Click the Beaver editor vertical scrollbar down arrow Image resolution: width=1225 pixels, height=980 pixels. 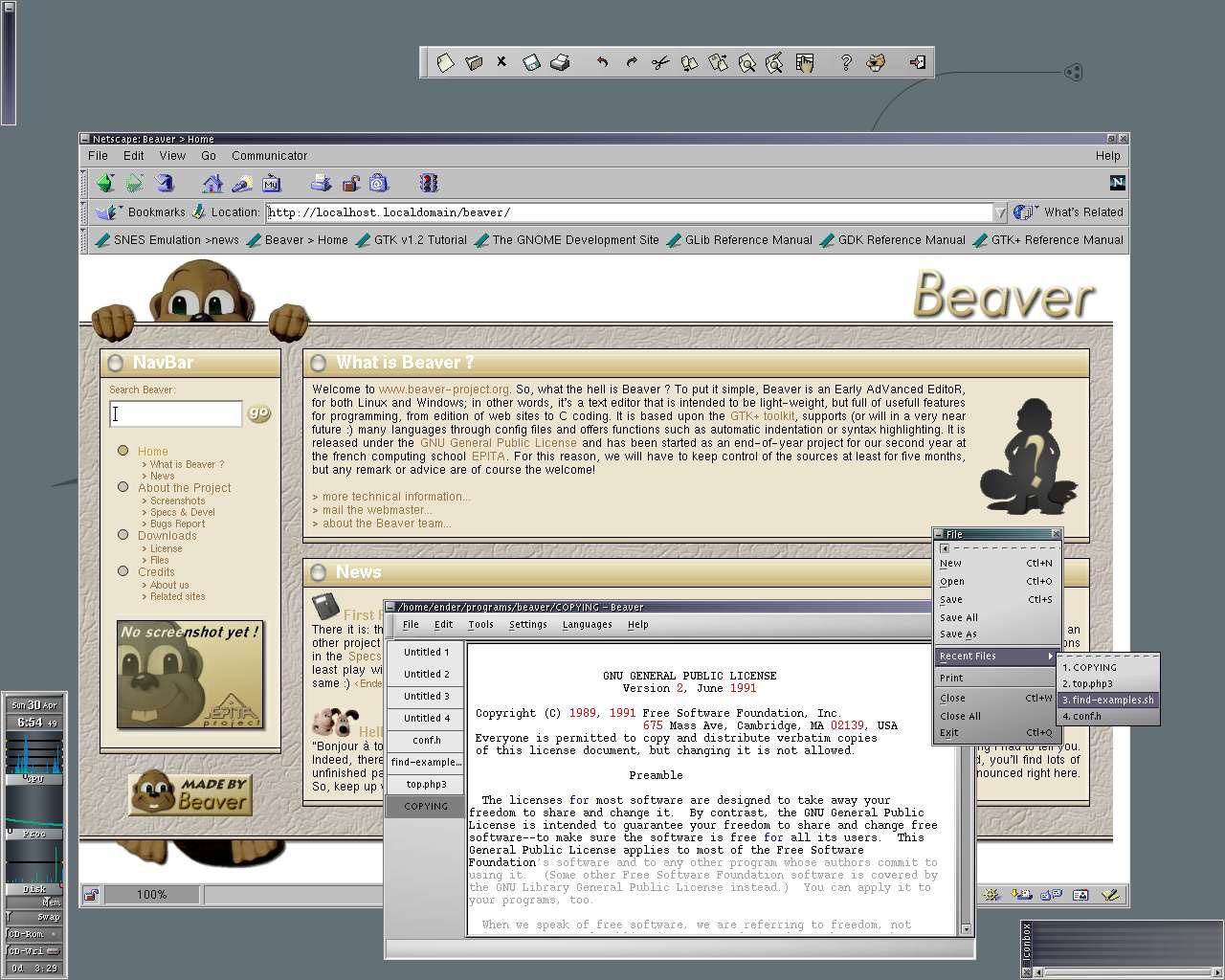coord(966,929)
